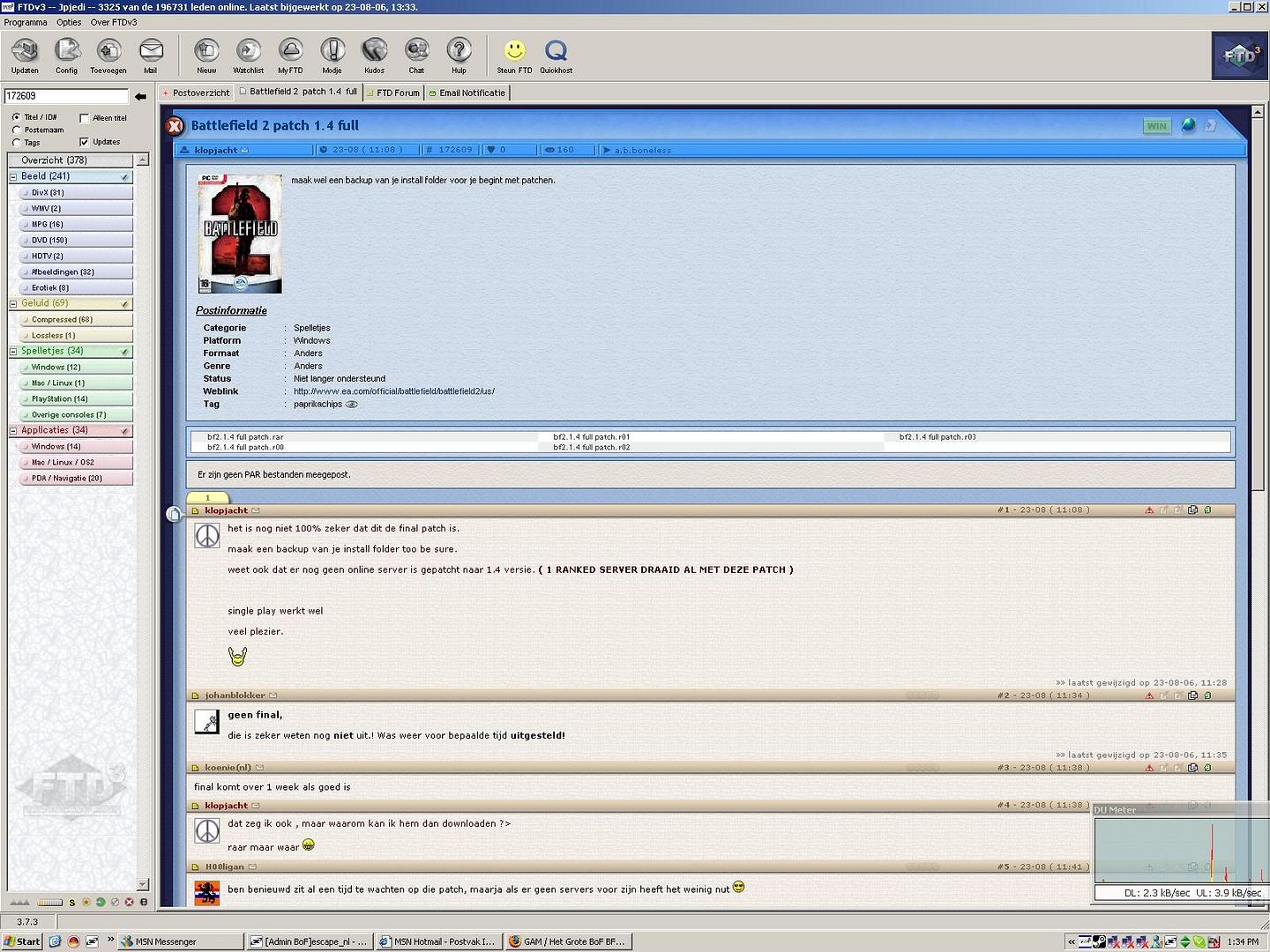The image size is (1270, 952).
Task: Close the post with the red X icon
Action: (175, 126)
